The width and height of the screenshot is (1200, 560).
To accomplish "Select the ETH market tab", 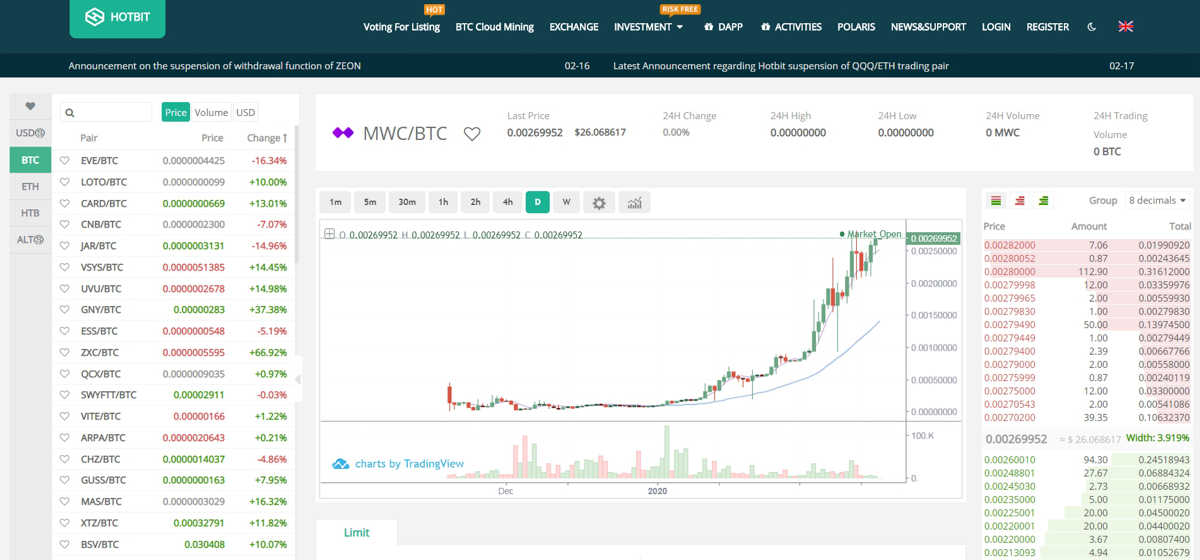I will pos(30,186).
